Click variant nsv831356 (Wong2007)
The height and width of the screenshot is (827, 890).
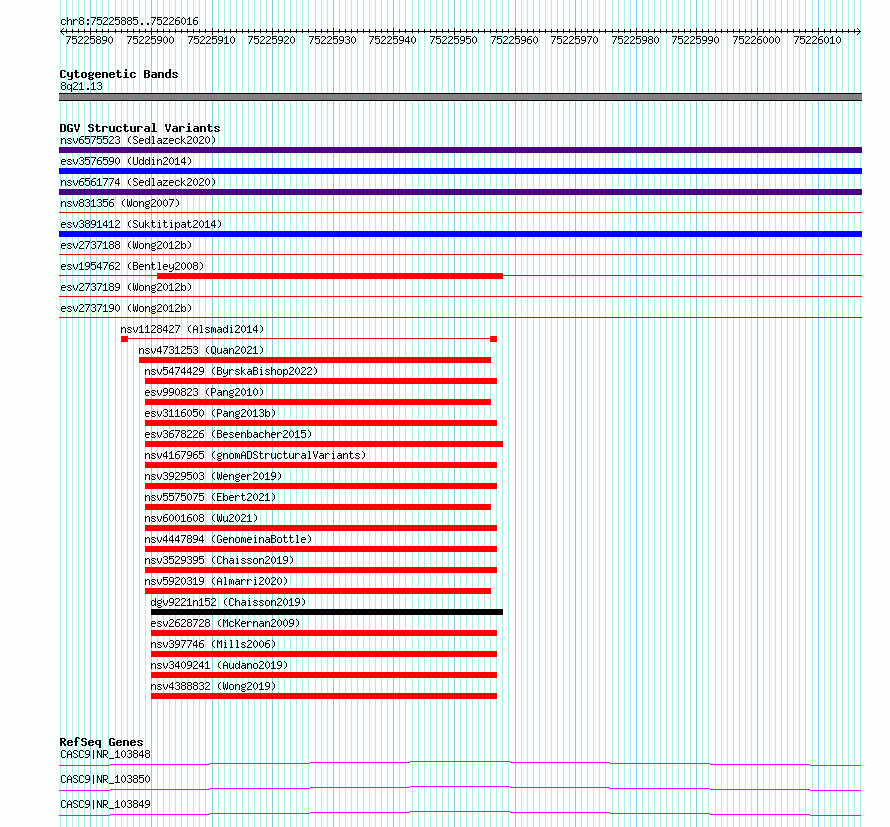click(x=120, y=203)
